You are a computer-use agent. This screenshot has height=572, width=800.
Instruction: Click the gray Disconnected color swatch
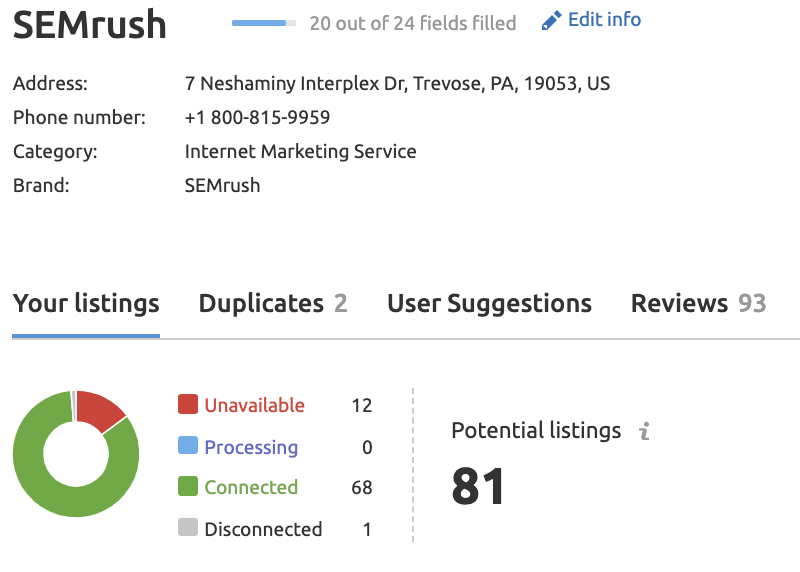[x=188, y=528]
